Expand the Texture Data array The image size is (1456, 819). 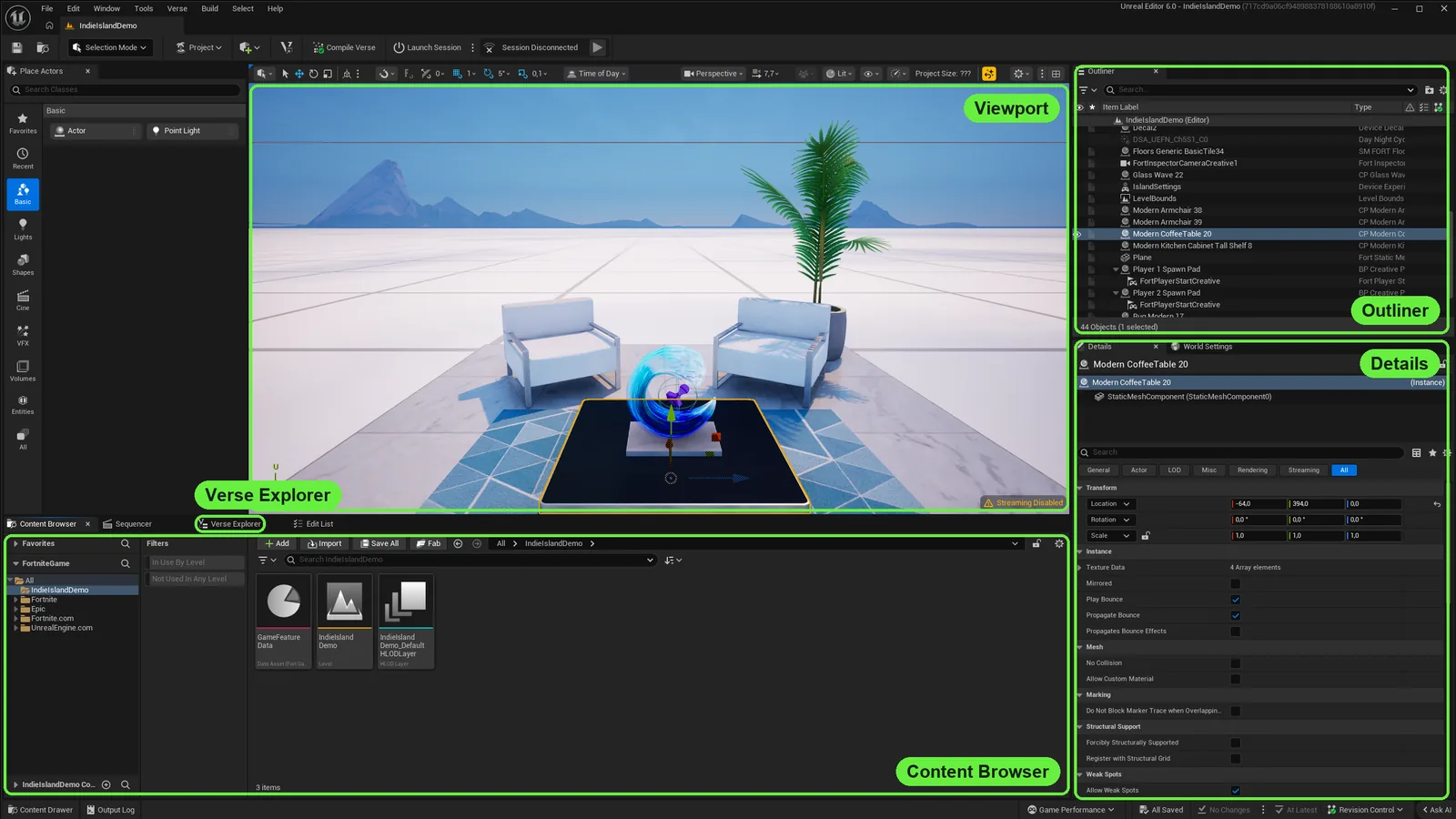(x=1080, y=568)
